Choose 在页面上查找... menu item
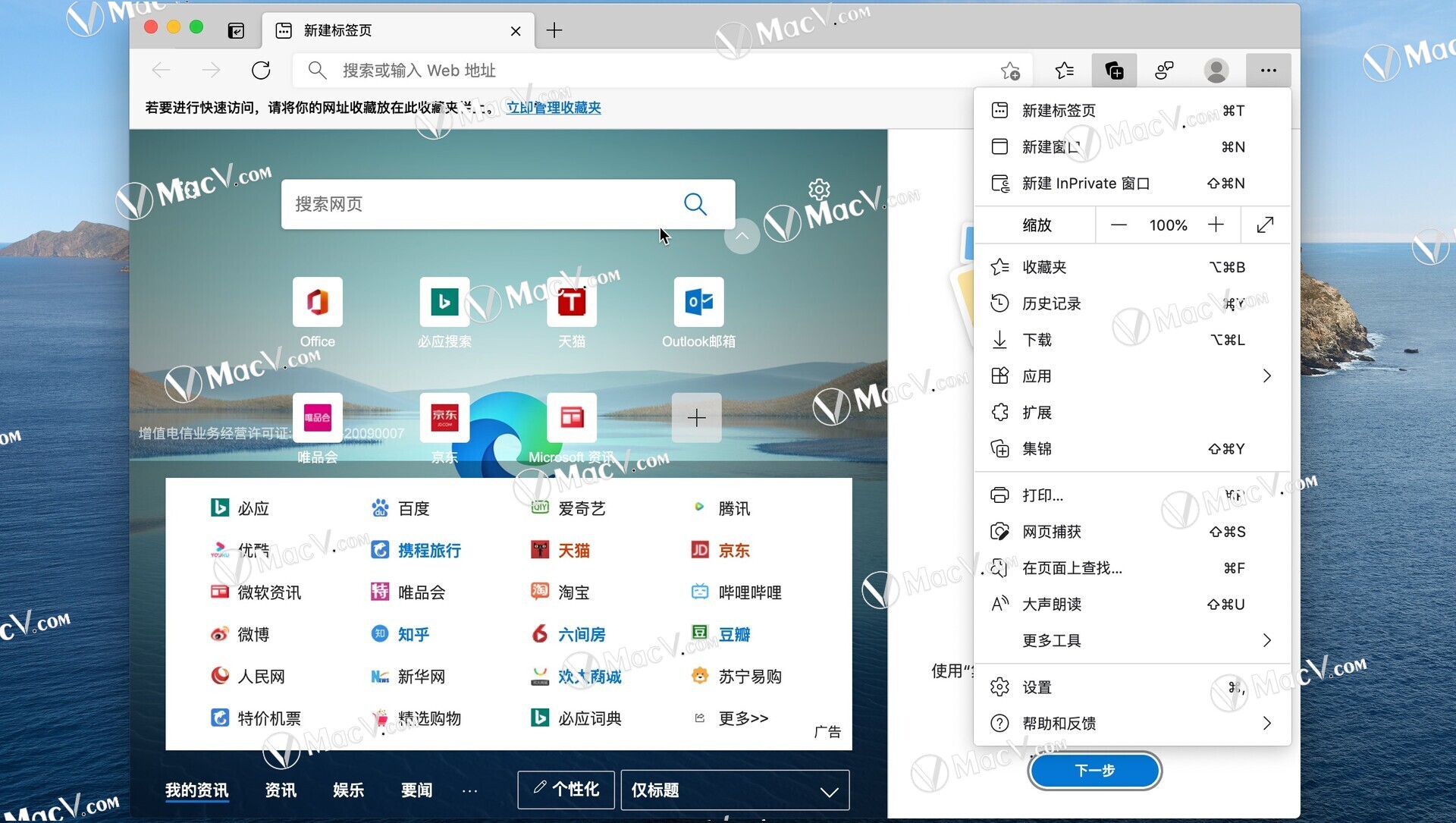1456x823 pixels. coord(1132,568)
